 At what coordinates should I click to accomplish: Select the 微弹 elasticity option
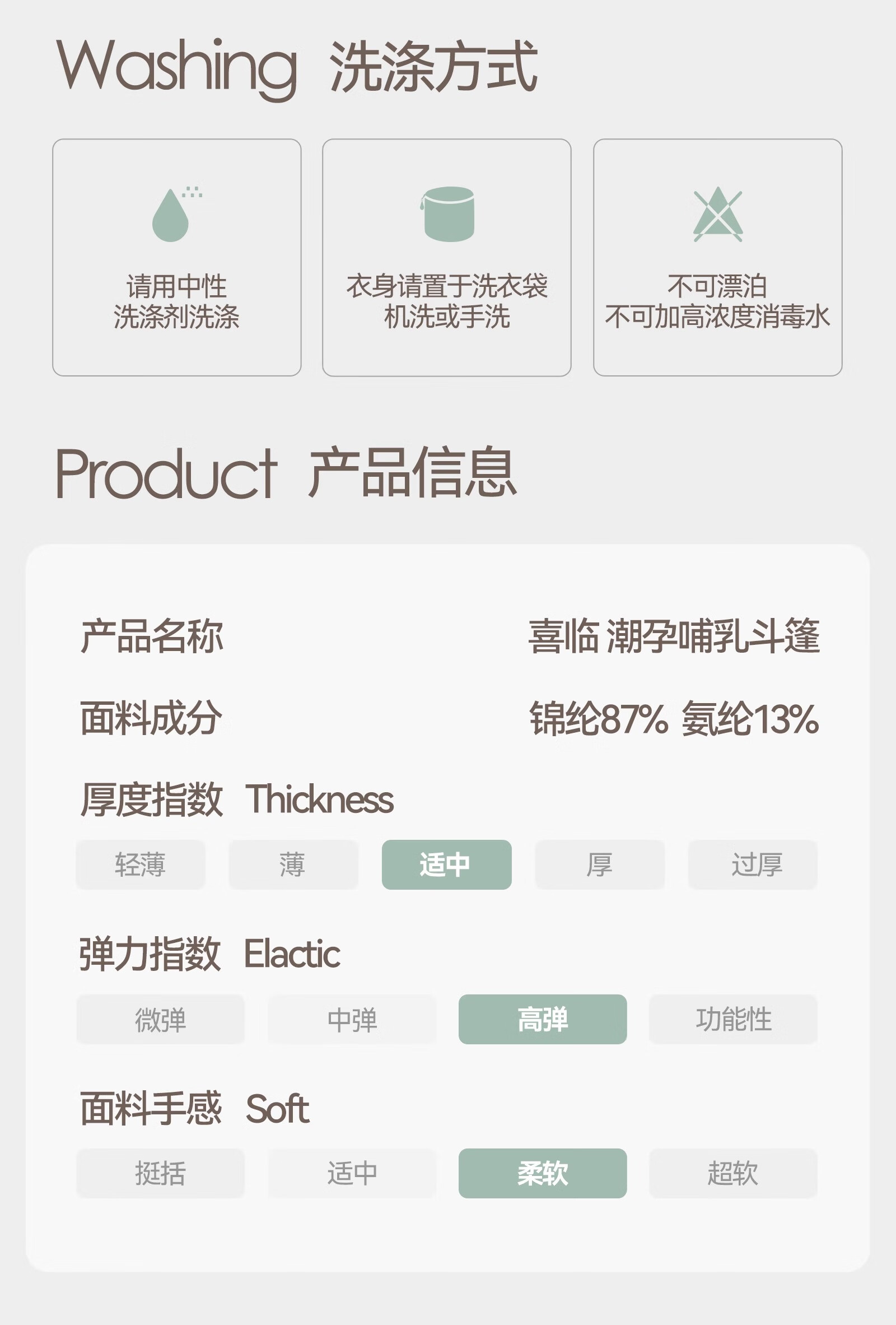(160, 1020)
